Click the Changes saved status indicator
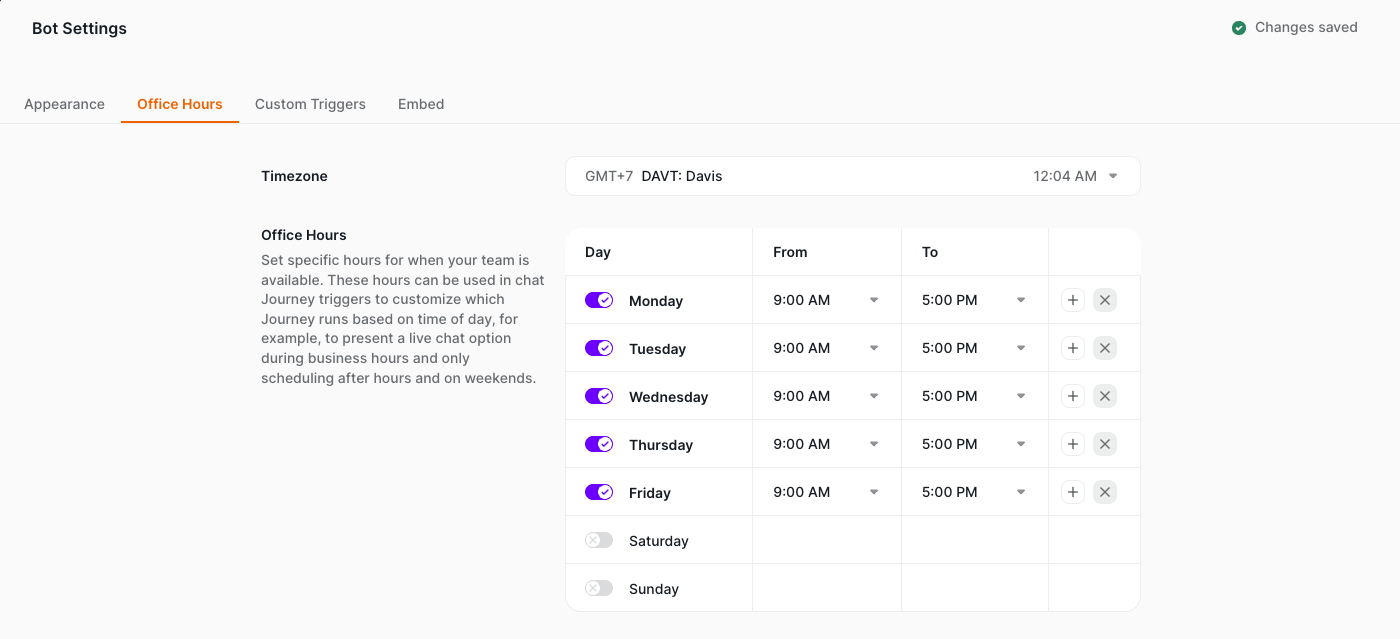 click(1294, 28)
